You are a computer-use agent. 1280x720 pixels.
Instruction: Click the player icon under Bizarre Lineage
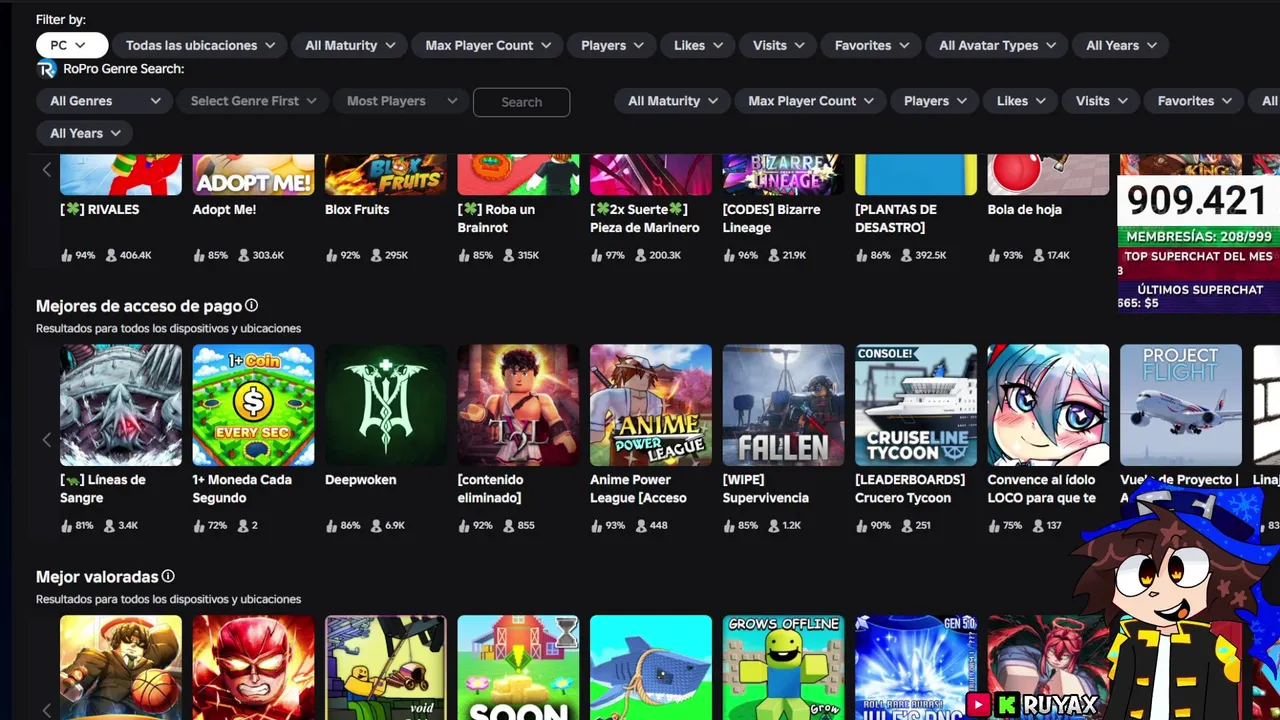[x=773, y=255]
